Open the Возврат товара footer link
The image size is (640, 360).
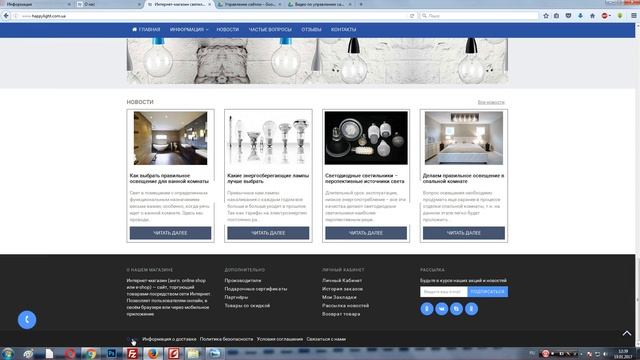[341, 314]
